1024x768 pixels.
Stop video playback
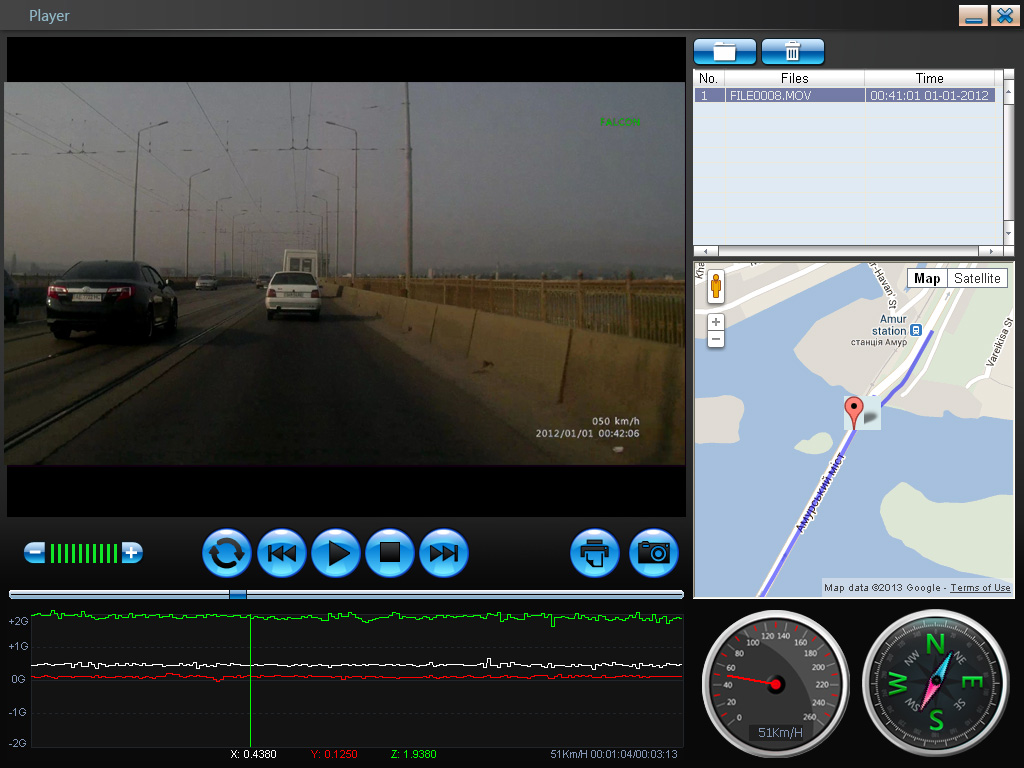[x=389, y=553]
